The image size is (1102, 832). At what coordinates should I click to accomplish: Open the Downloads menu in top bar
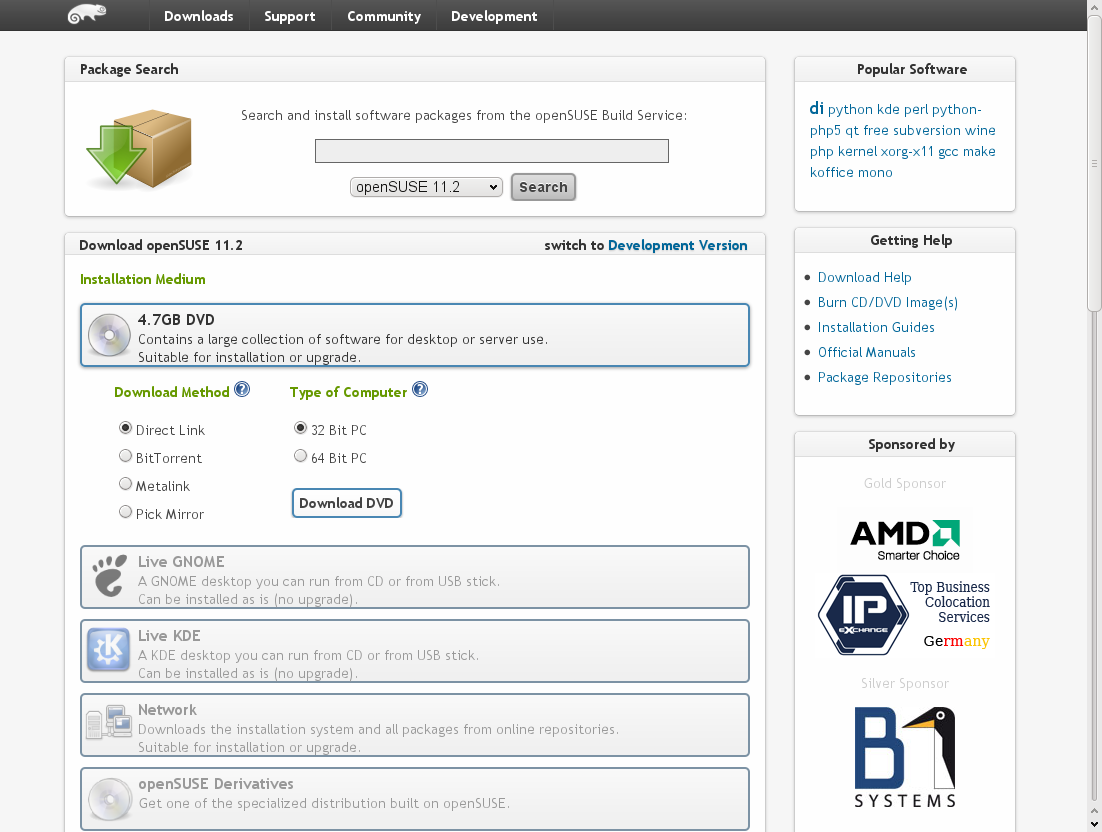coord(198,16)
